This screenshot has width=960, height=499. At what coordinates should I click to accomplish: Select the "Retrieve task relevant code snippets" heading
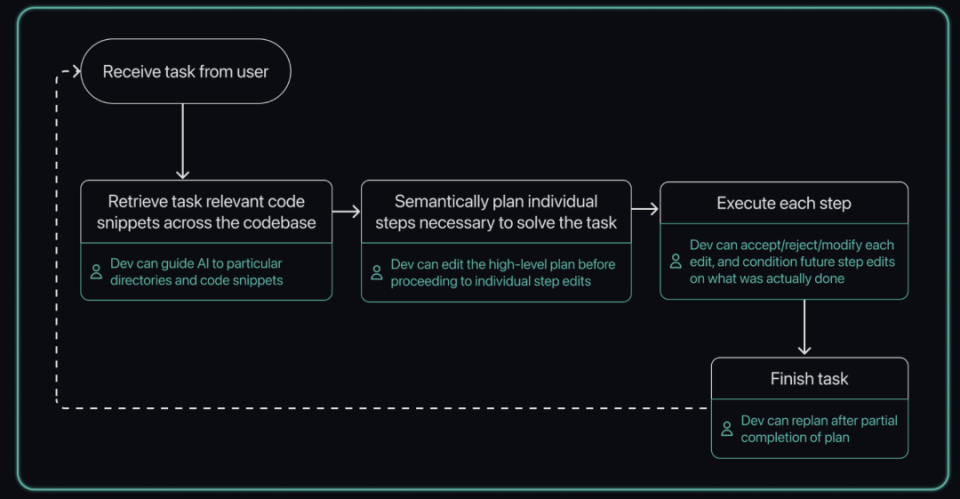coord(206,212)
